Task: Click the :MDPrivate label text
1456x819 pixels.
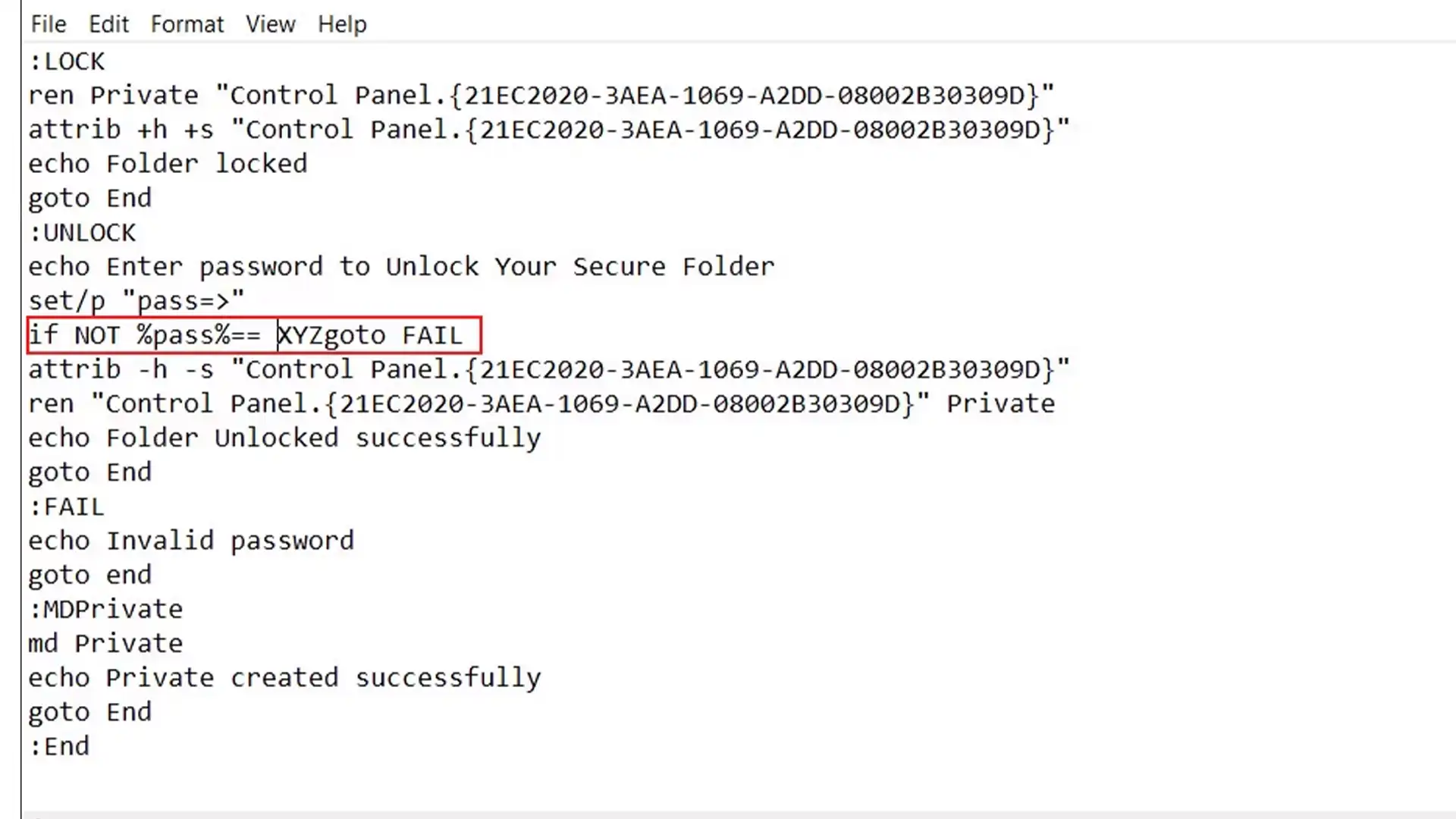Action: click(x=105, y=609)
